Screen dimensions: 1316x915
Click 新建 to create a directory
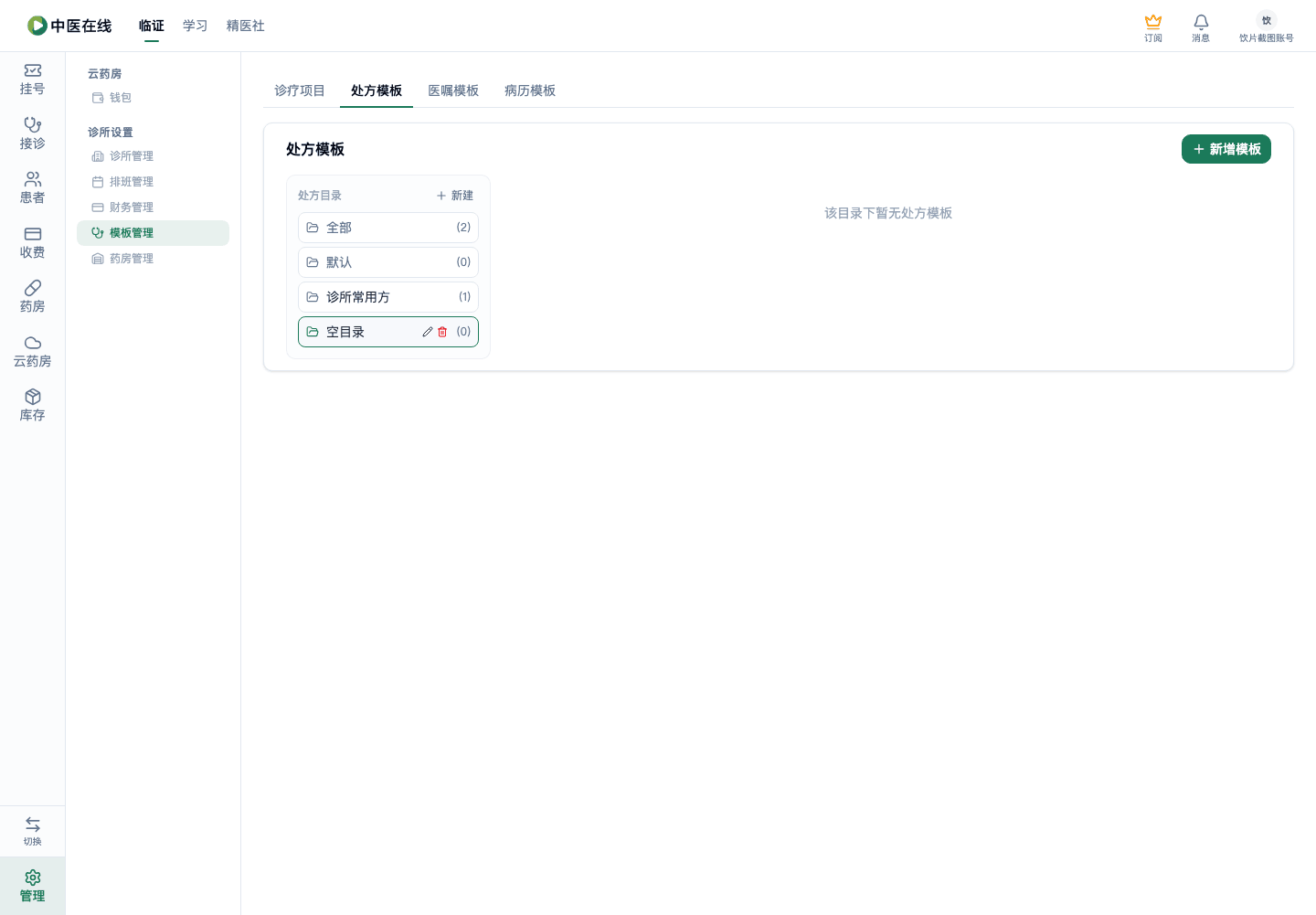tap(455, 196)
